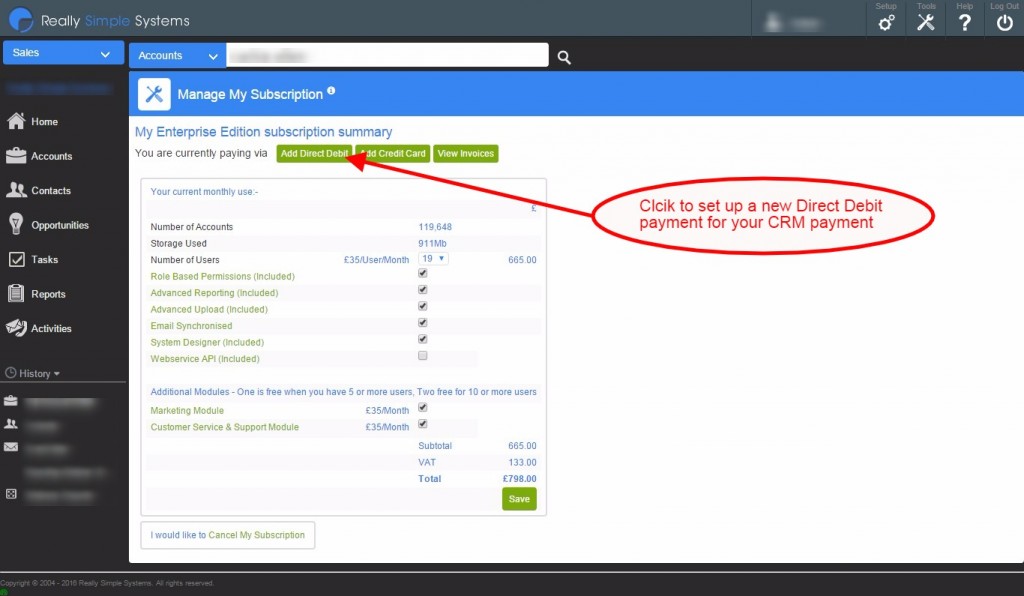Open the Setup gear menu

(x=885, y=21)
